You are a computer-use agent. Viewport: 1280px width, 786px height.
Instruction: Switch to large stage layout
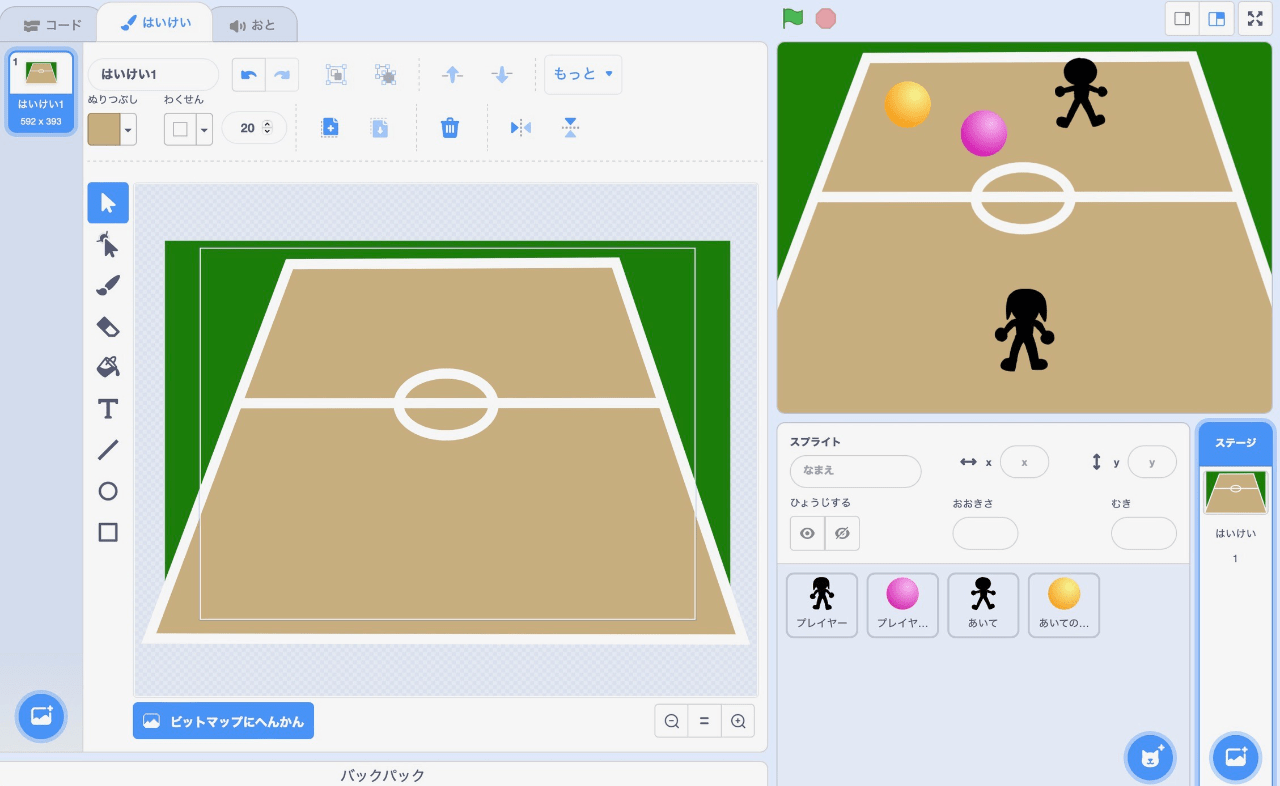click(1216, 18)
